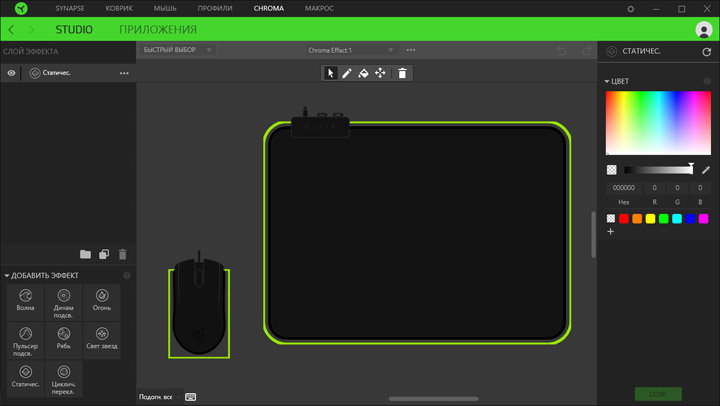This screenshot has height=406, width=720.
Task: Open the Мышь tab
Action: [165, 8]
